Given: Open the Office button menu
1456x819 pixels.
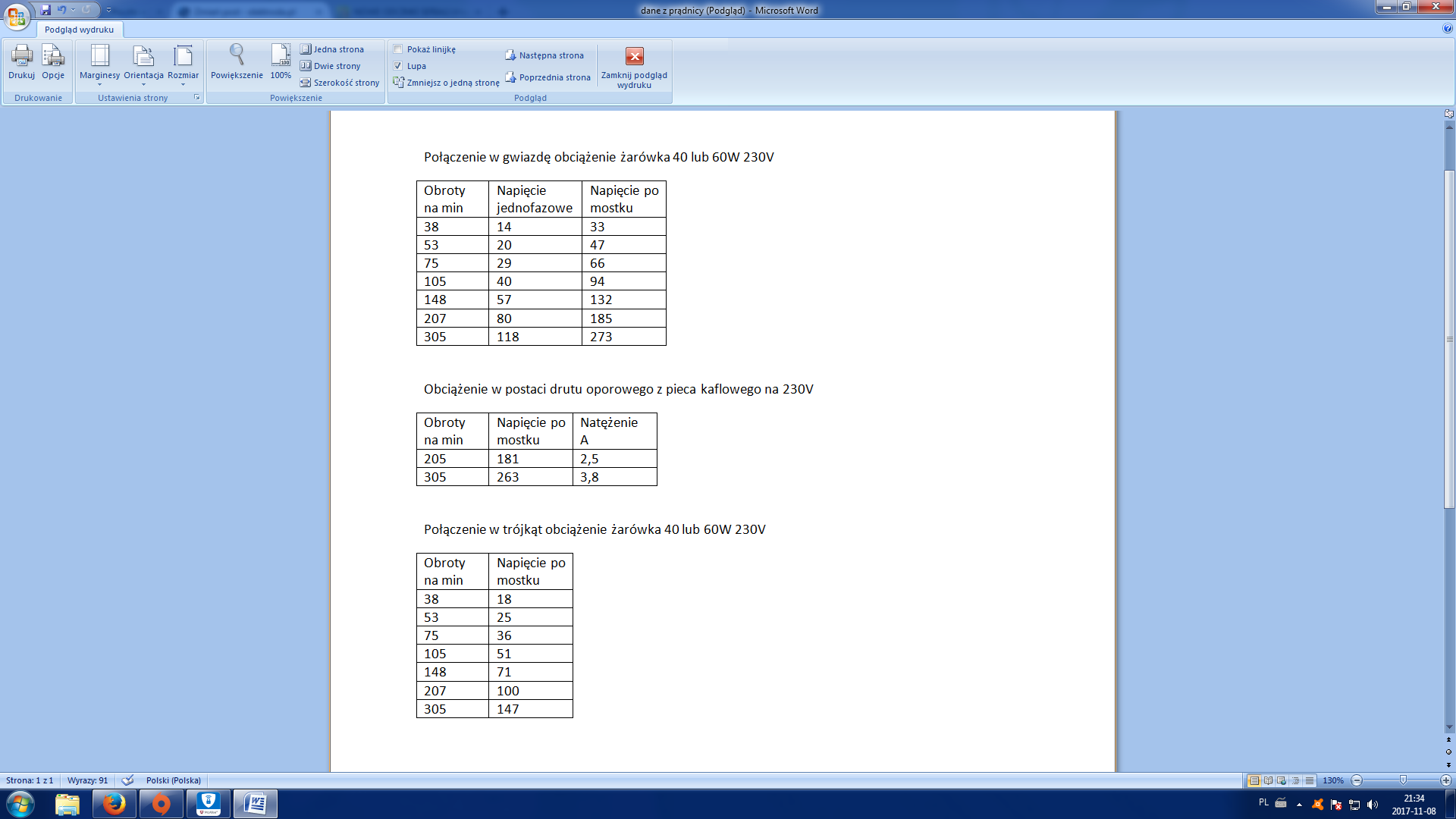Looking at the screenshot, I should [17, 15].
